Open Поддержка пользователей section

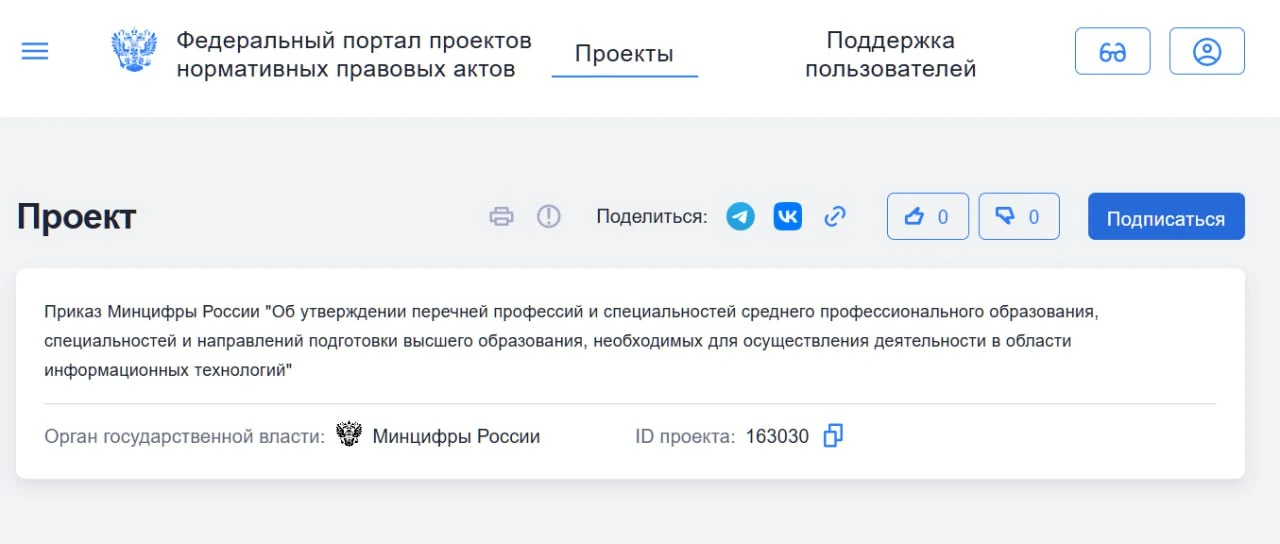click(x=890, y=55)
